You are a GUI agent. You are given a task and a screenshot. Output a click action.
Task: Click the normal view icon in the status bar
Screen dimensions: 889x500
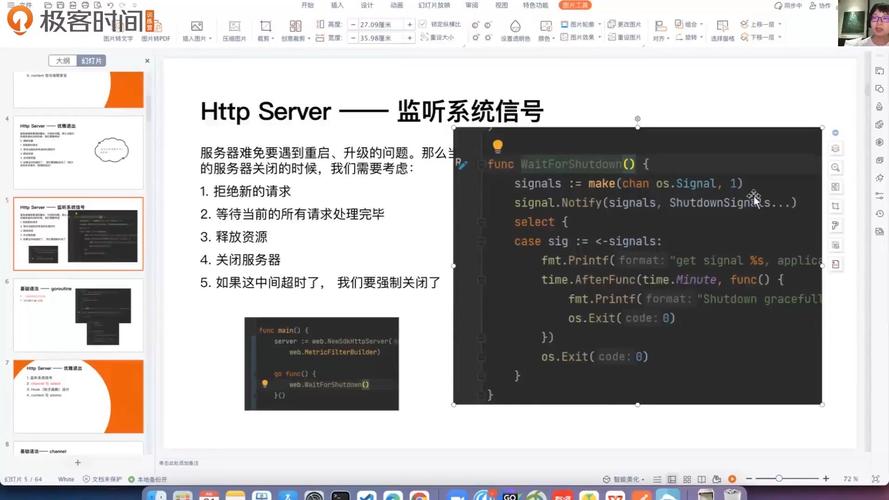tap(672, 479)
